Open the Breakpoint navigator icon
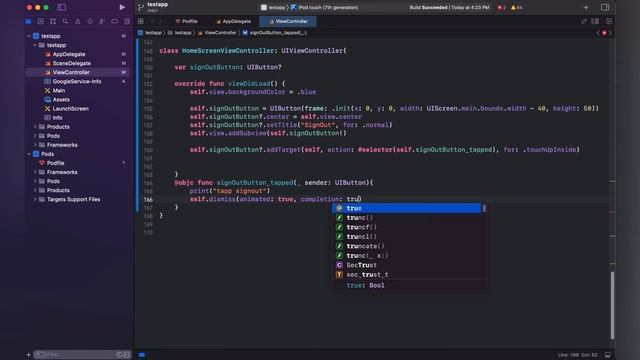Viewport: 640px width, 360px height. pos(114,21)
